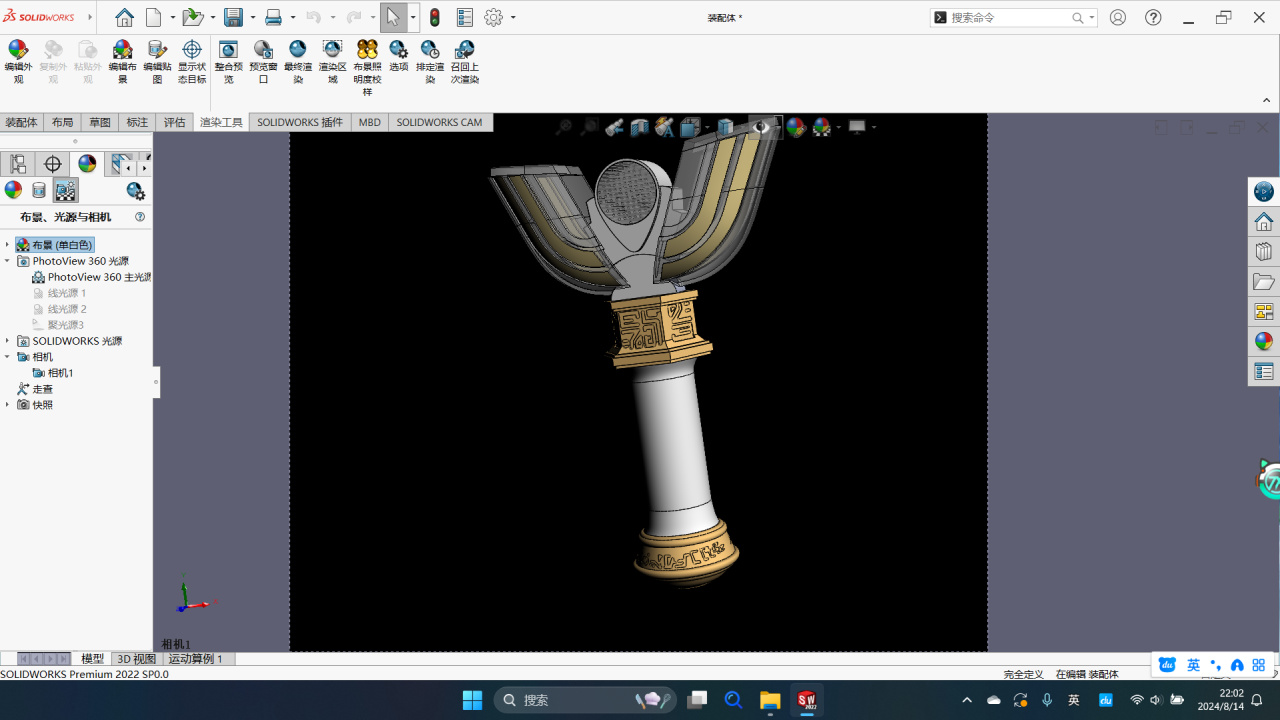
Task: Expand the SOLIDWORKS logo menu arrow
Action: (90, 18)
